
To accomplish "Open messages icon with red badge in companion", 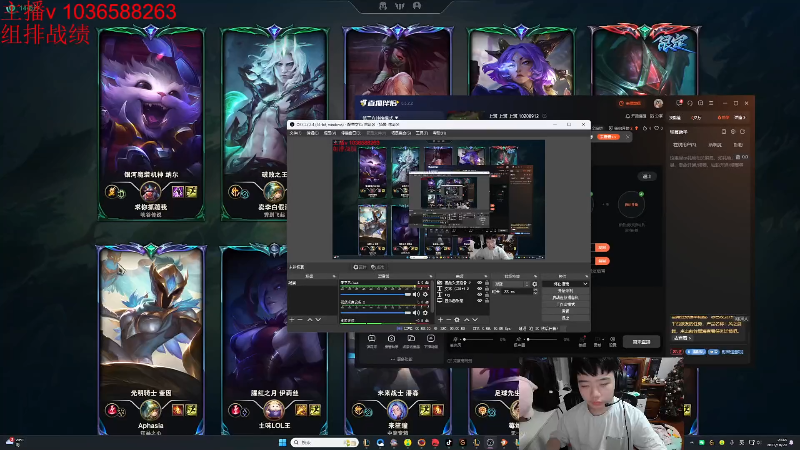I will tap(679, 103).
